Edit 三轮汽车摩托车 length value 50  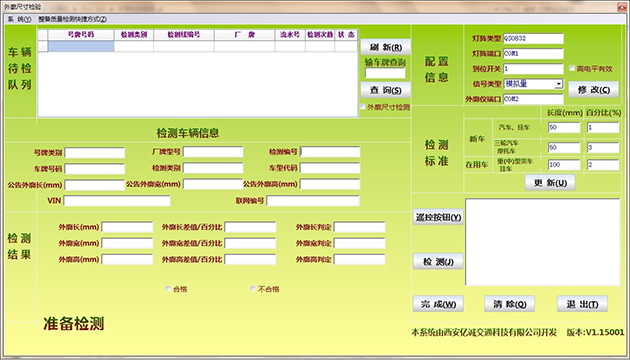(564, 147)
